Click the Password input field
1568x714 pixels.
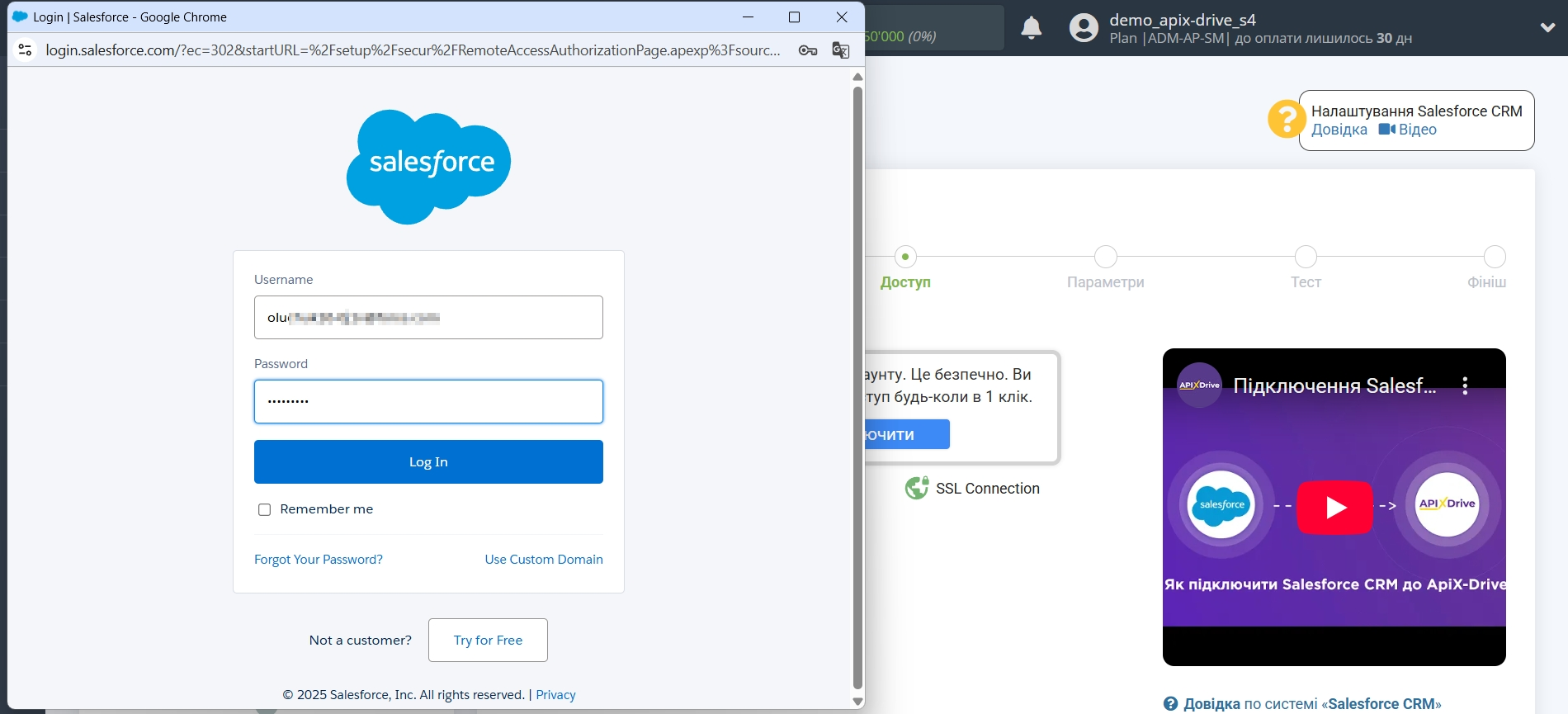pyautogui.click(x=428, y=401)
